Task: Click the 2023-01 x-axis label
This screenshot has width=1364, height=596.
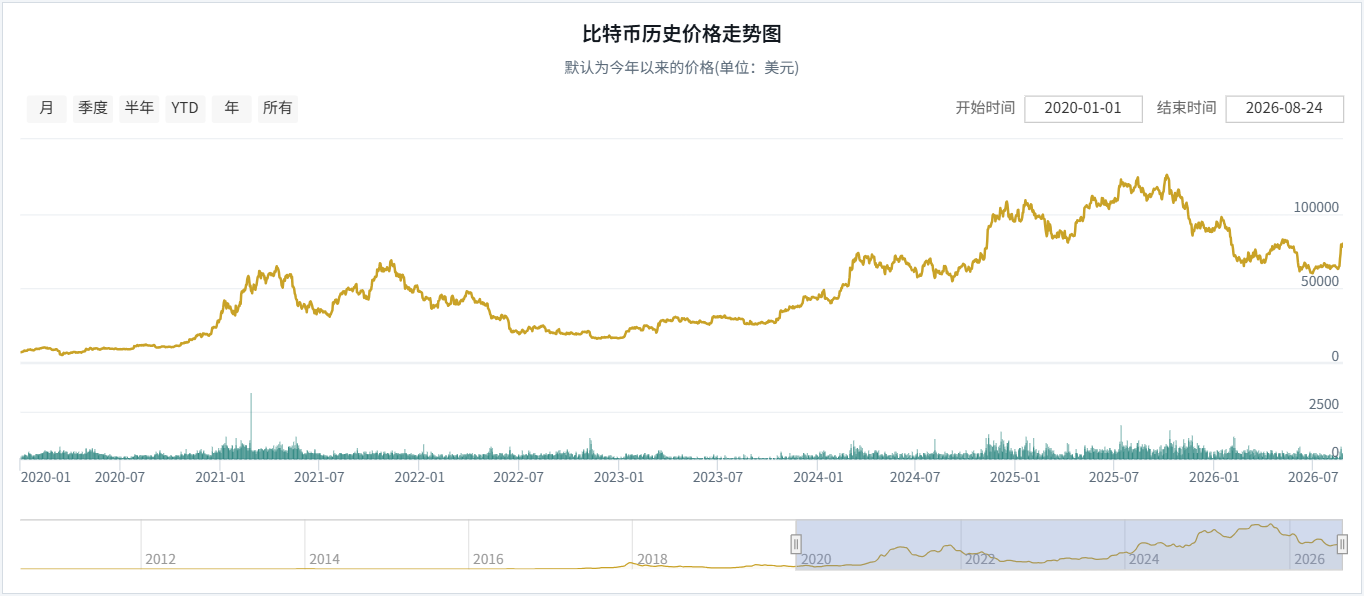Action: 618,478
